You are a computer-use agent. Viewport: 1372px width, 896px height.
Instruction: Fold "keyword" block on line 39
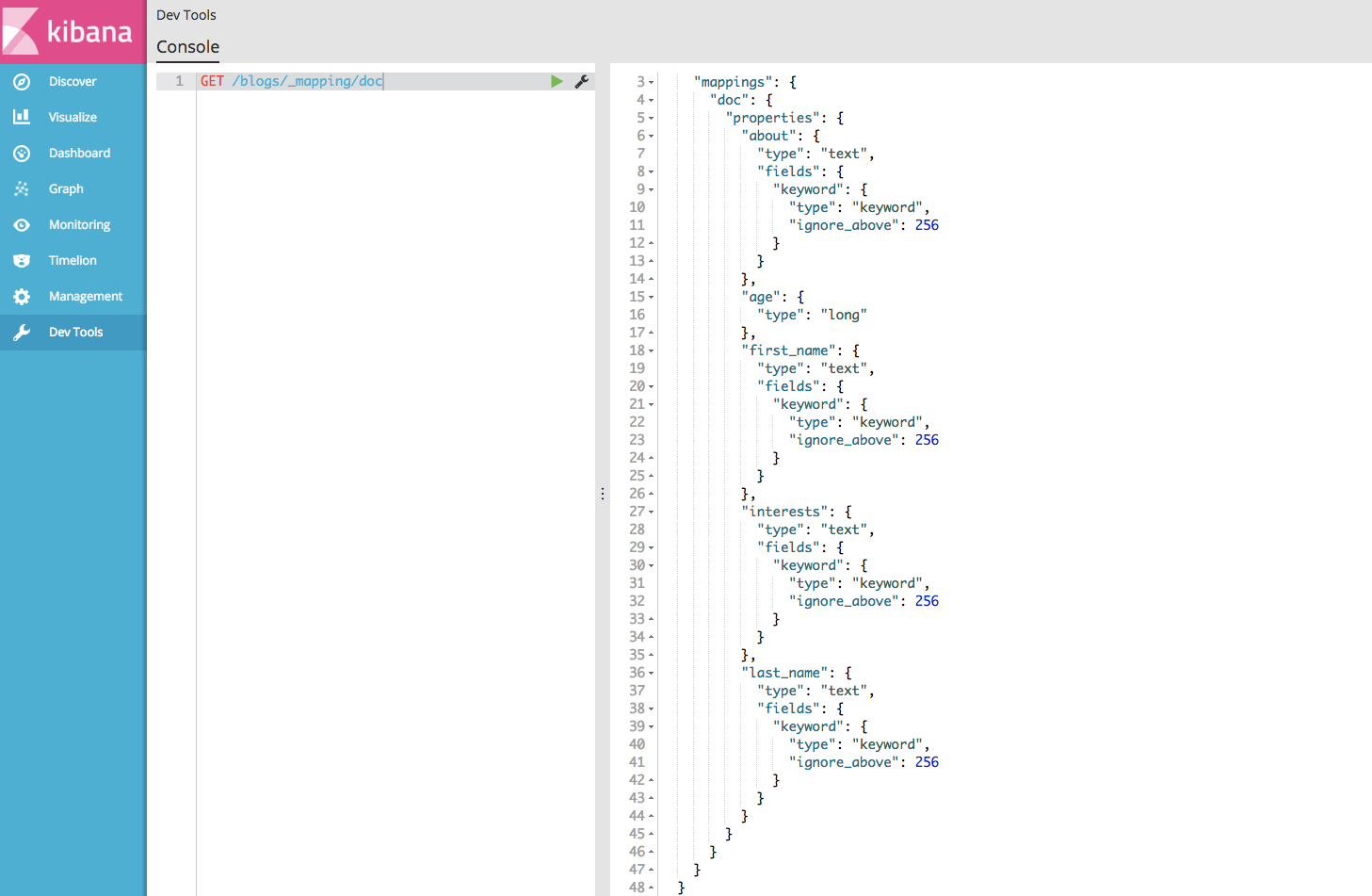[651, 727]
